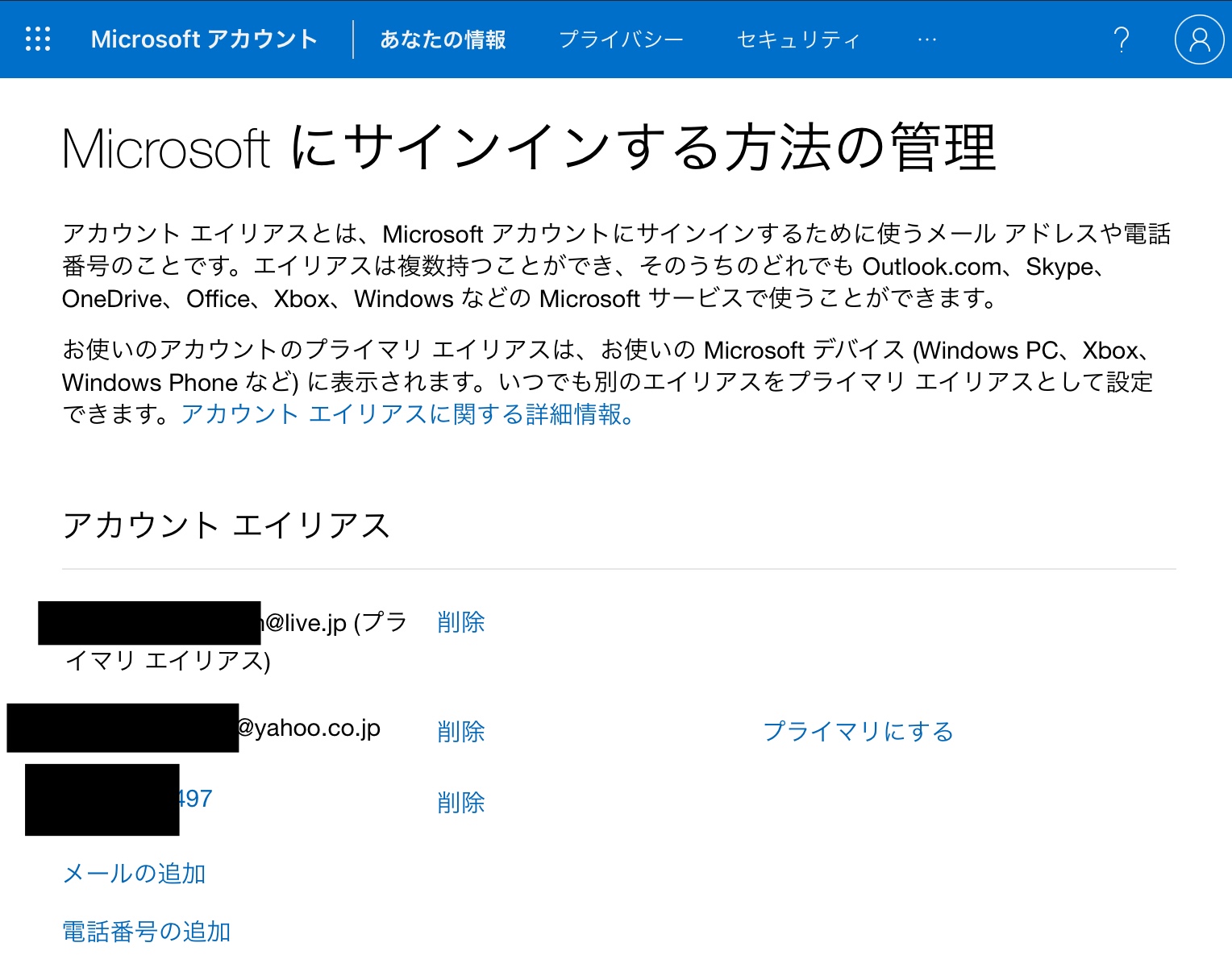Viewport: 1232px width, 976px height.
Task: Click the @yahoo.co.jp alias text
Action: 309,728
